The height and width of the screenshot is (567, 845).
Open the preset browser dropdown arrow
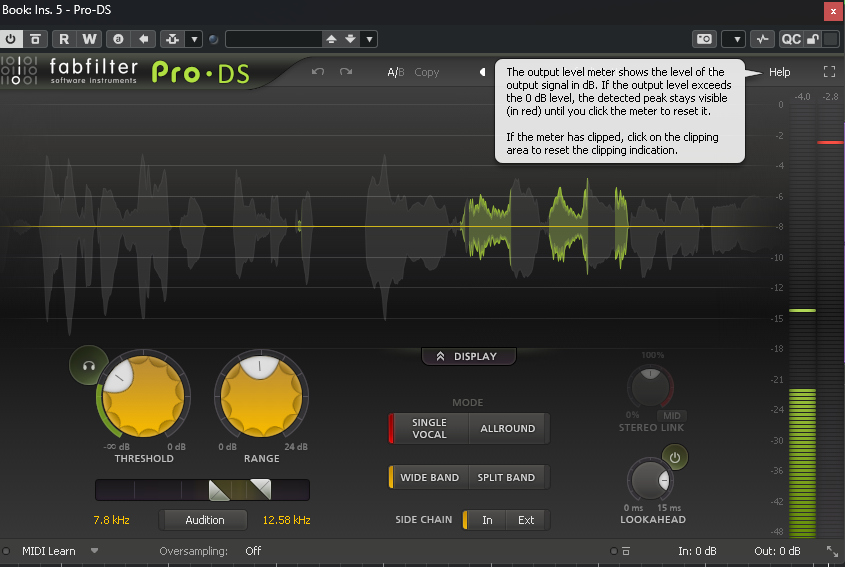[x=369, y=39]
